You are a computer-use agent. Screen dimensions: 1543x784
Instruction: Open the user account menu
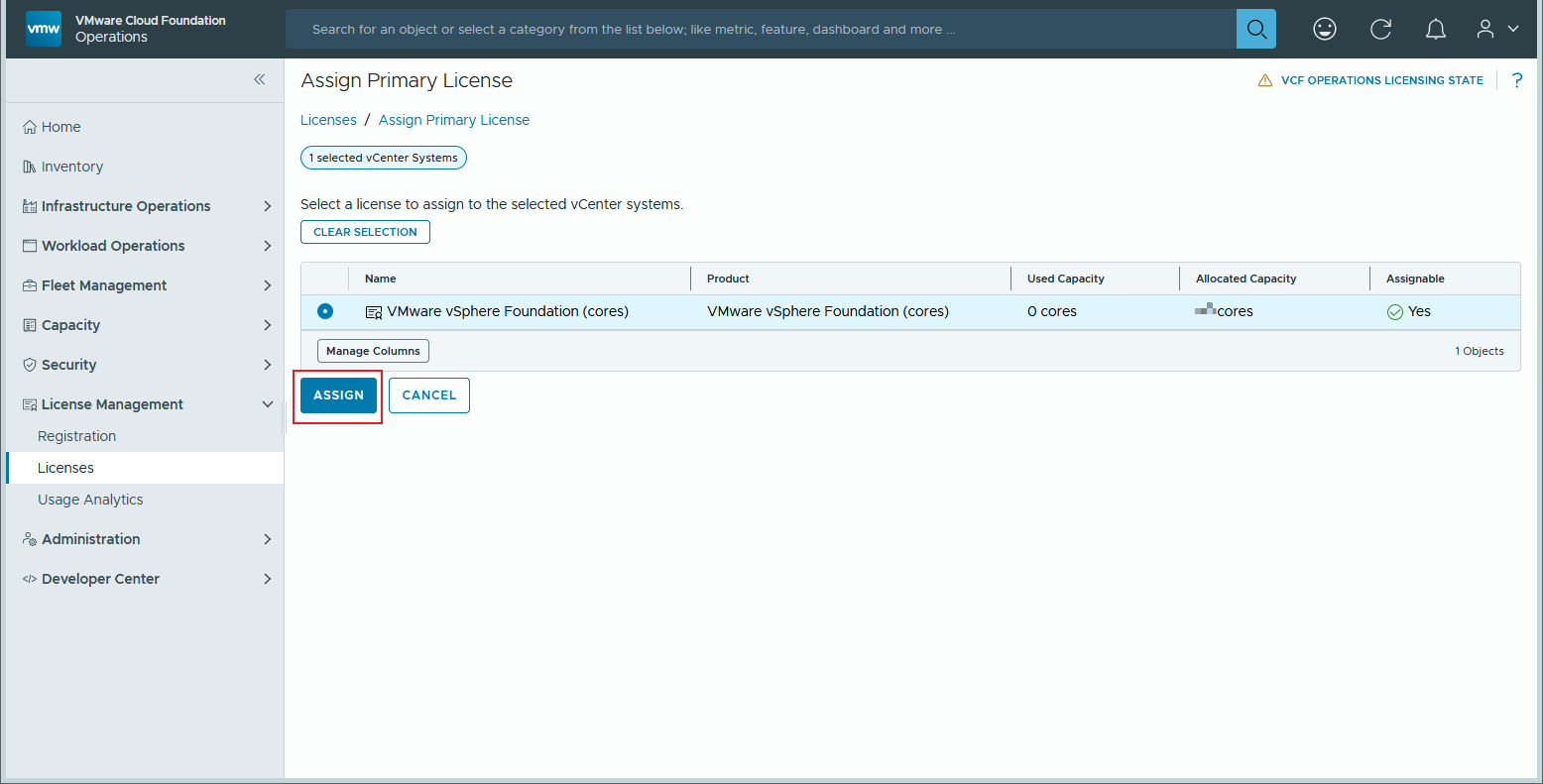pyautogui.click(x=1496, y=29)
